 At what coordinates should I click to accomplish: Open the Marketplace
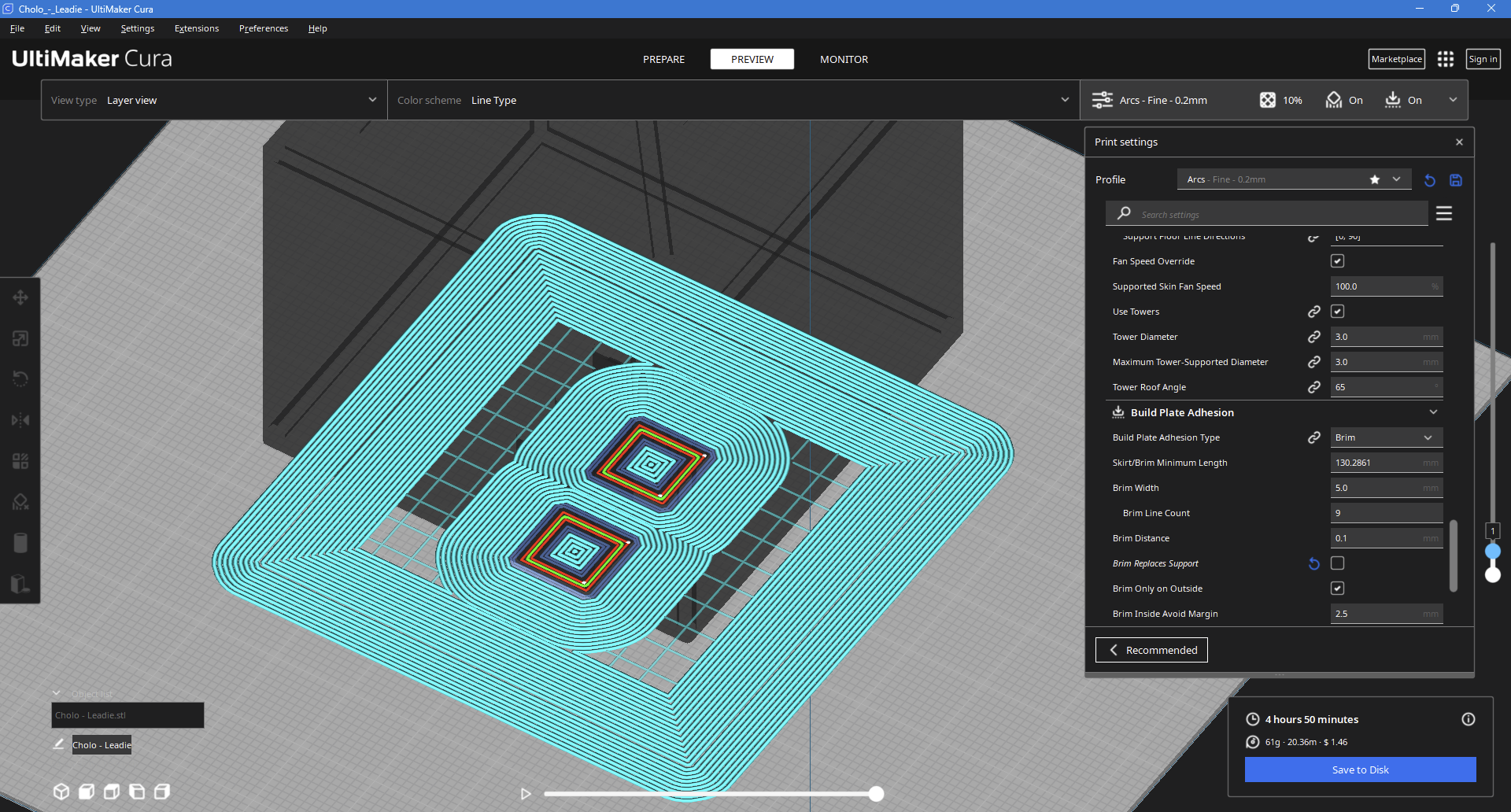pos(1396,59)
